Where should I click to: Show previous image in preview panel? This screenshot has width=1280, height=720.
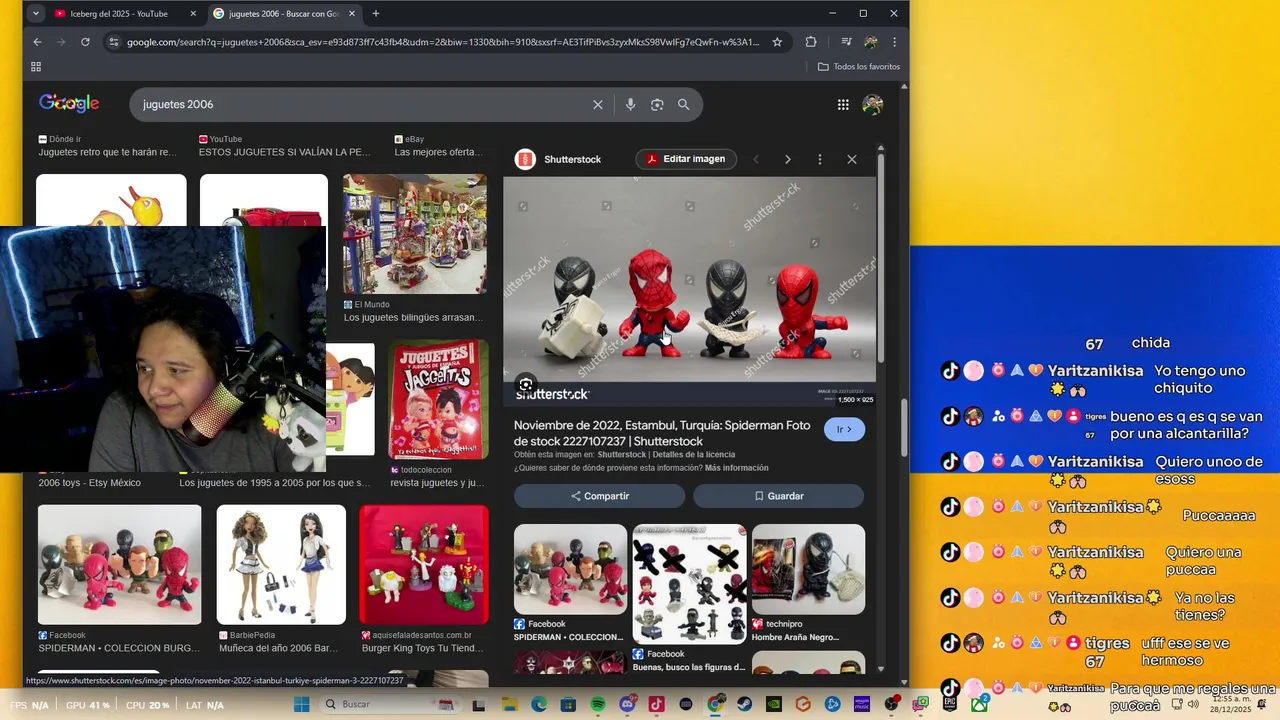point(756,159)
